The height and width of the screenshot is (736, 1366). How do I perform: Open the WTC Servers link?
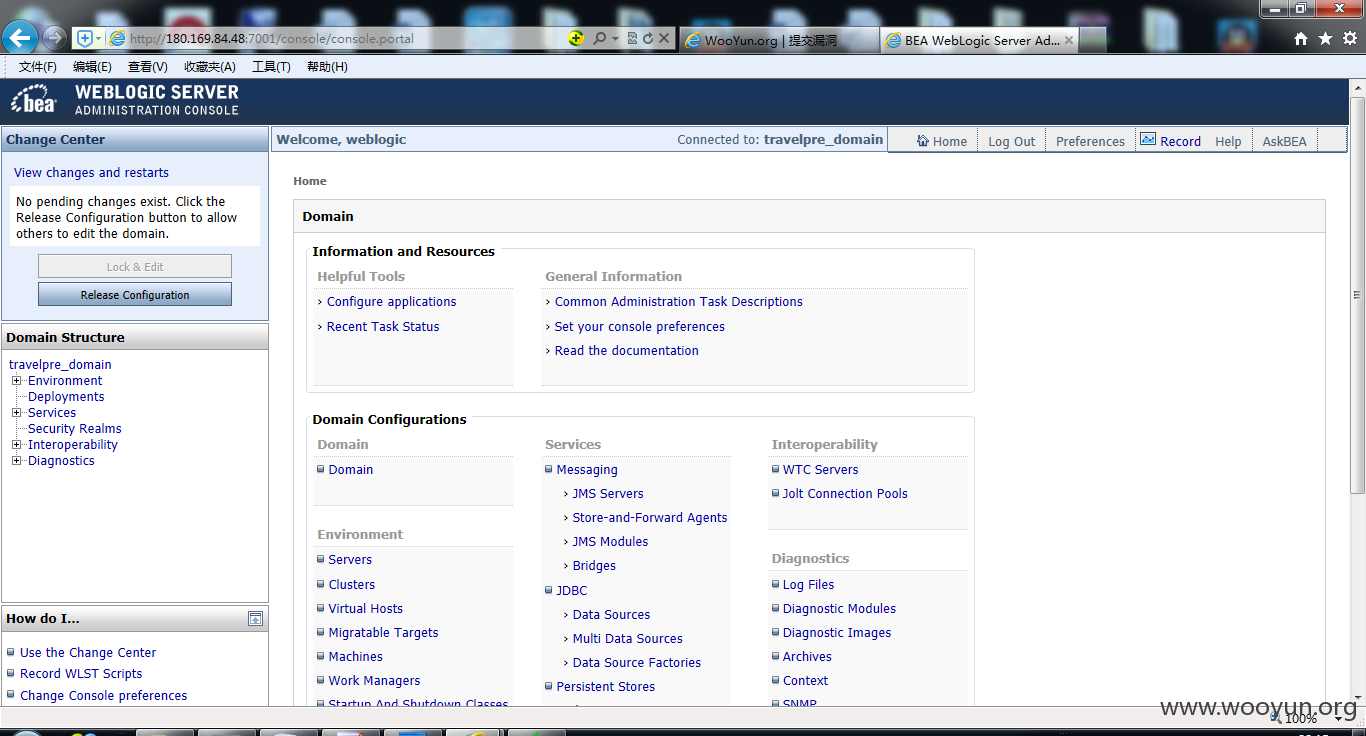coord(820,470)
